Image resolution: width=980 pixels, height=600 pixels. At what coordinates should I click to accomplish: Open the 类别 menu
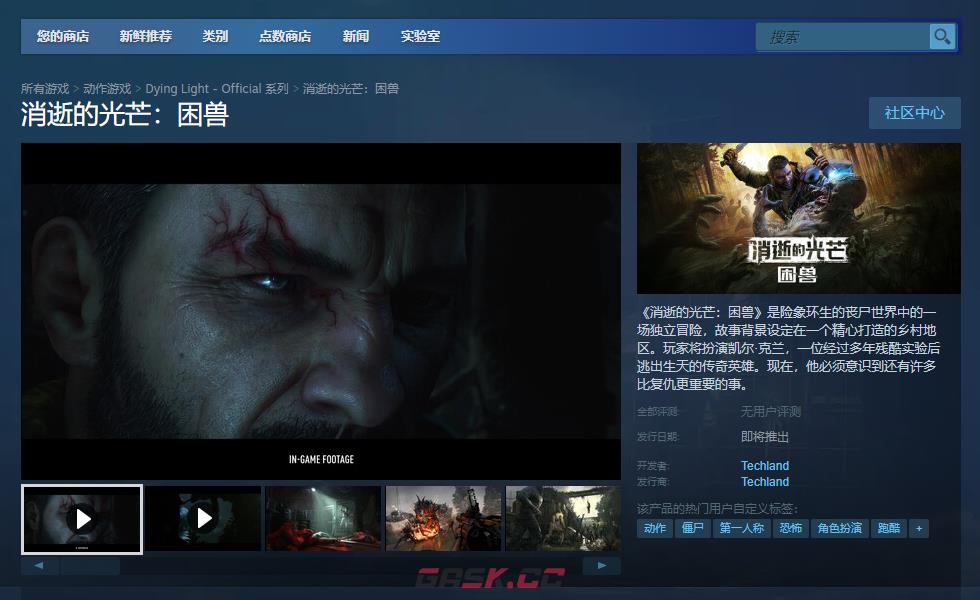pyautogui.click(x=215, y=36)
